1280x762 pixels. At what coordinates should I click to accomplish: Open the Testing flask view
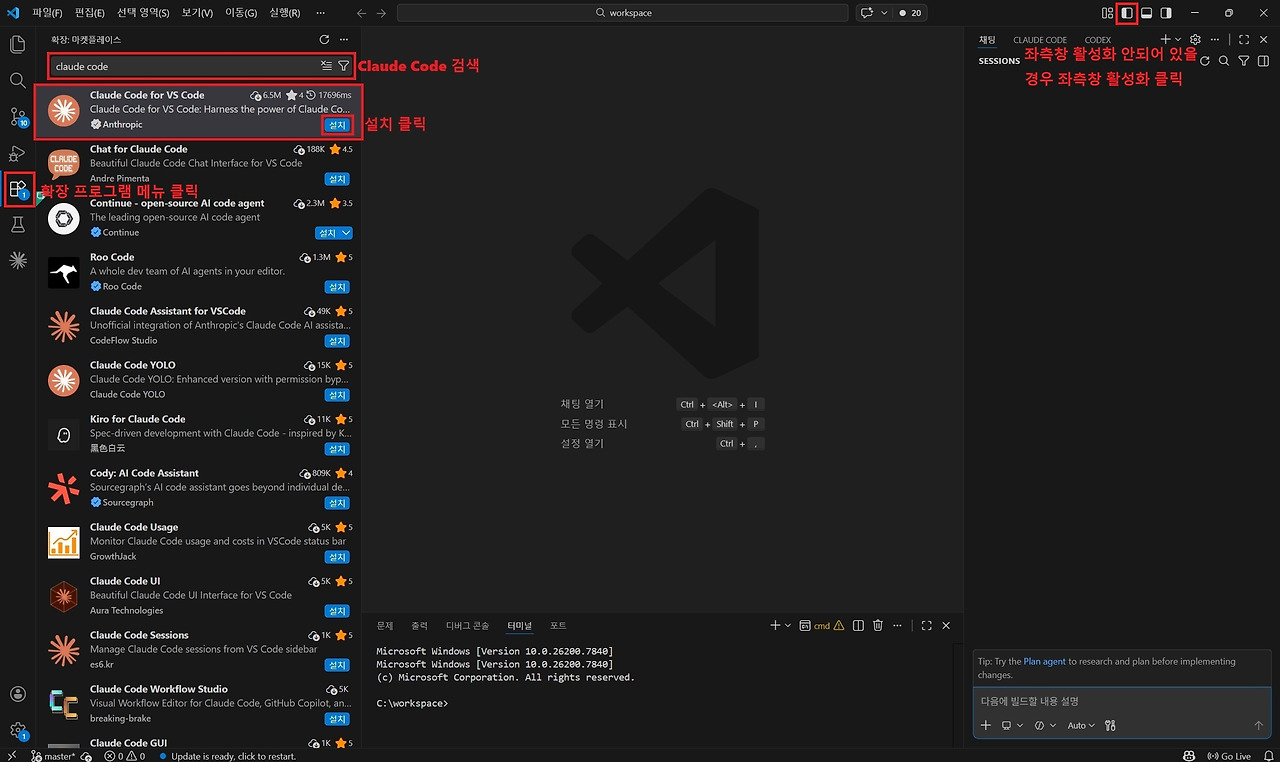(17, 225)
